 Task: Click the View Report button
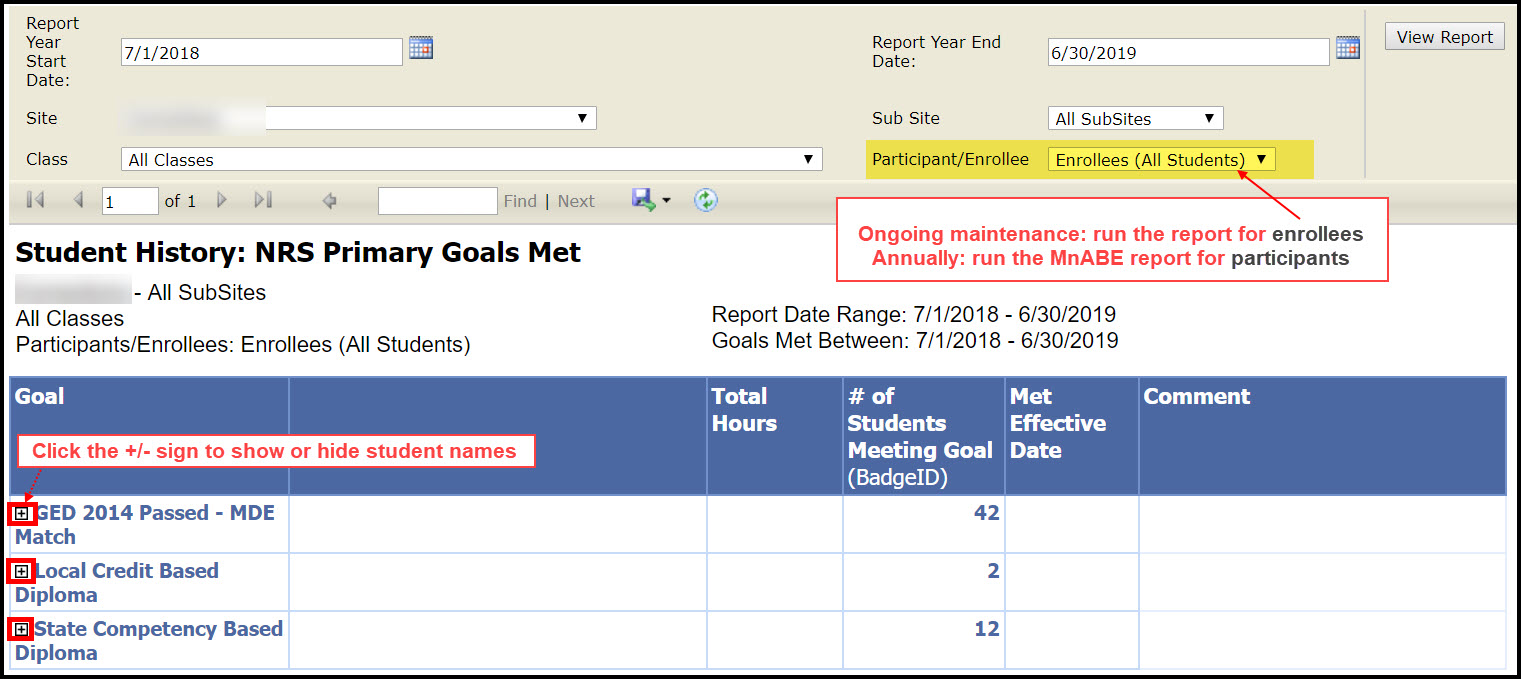pos(1444,37)
